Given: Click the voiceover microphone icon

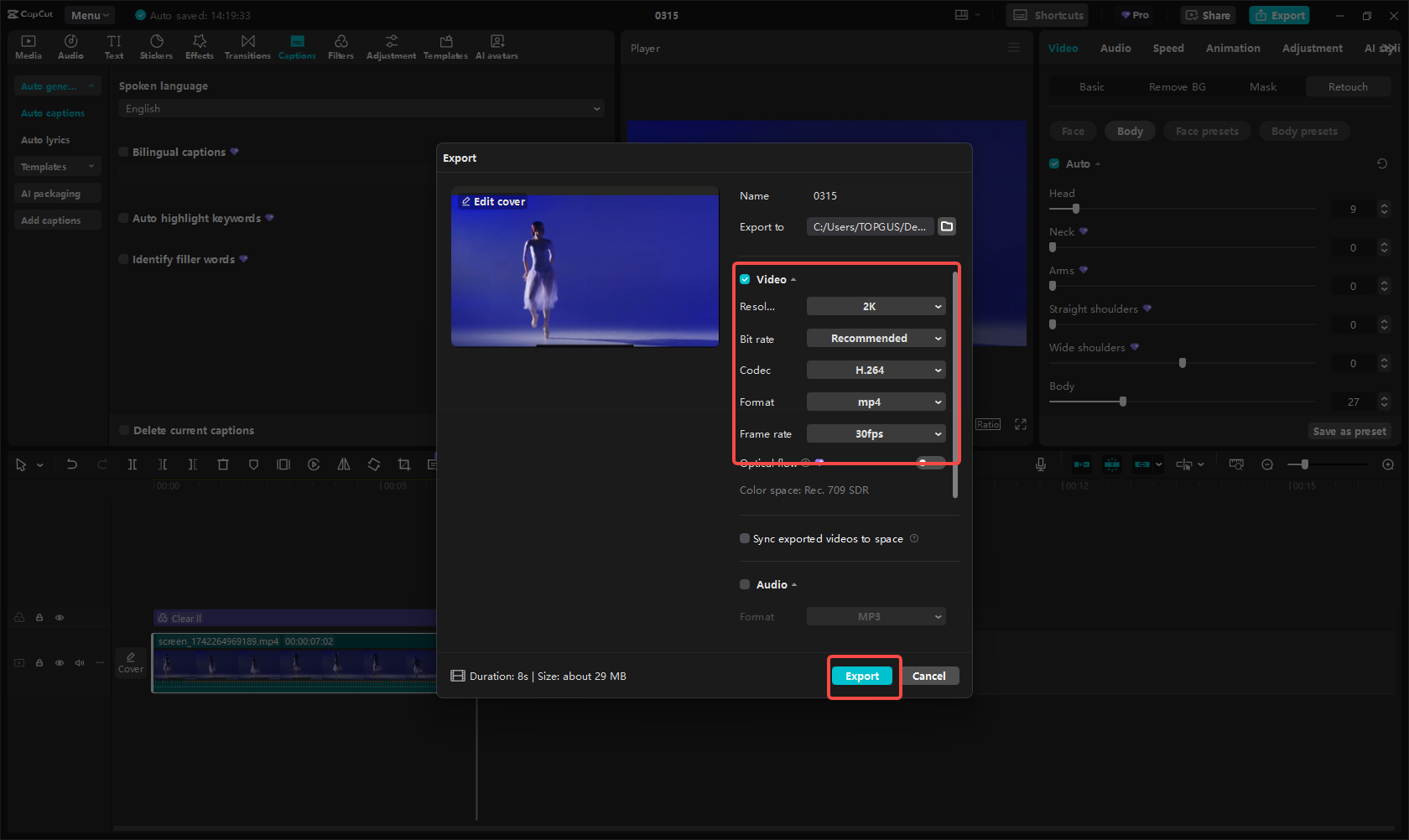Looking at the screenshot, I should click(x=1040, y=464).
